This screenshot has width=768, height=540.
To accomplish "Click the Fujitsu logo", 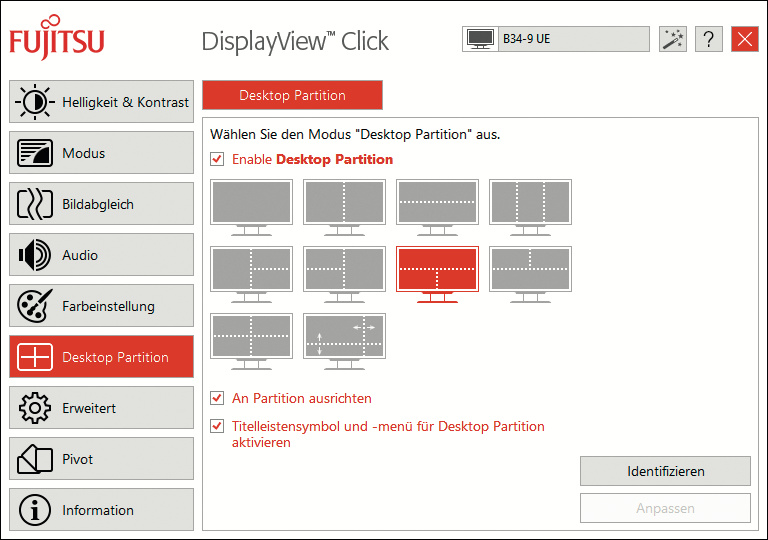I will (57, 37).
